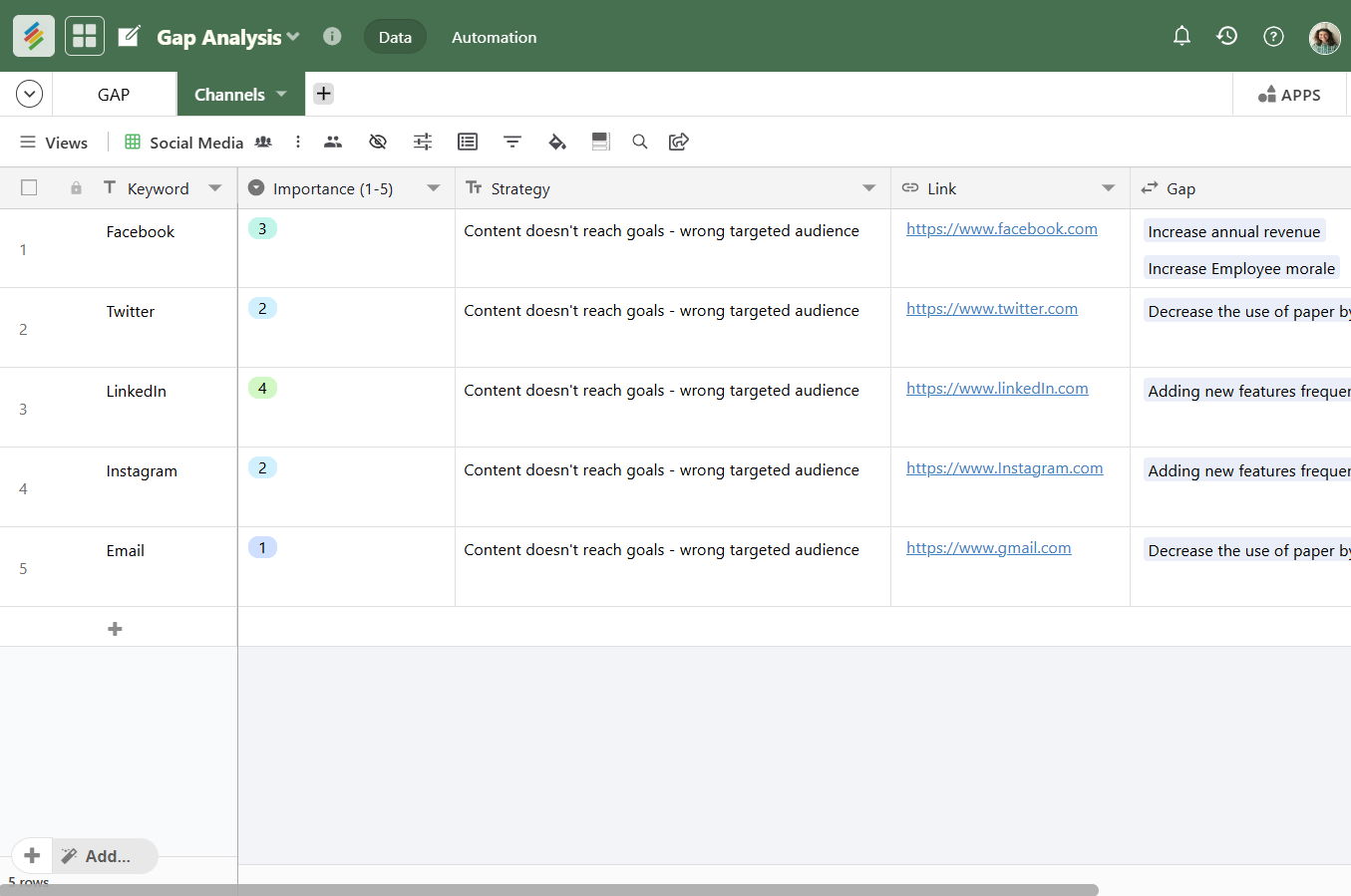Viewport: 1351px width, 896px height.
Task: Click the Increase annual revenue gap tag
Action: click(1234, 231)
